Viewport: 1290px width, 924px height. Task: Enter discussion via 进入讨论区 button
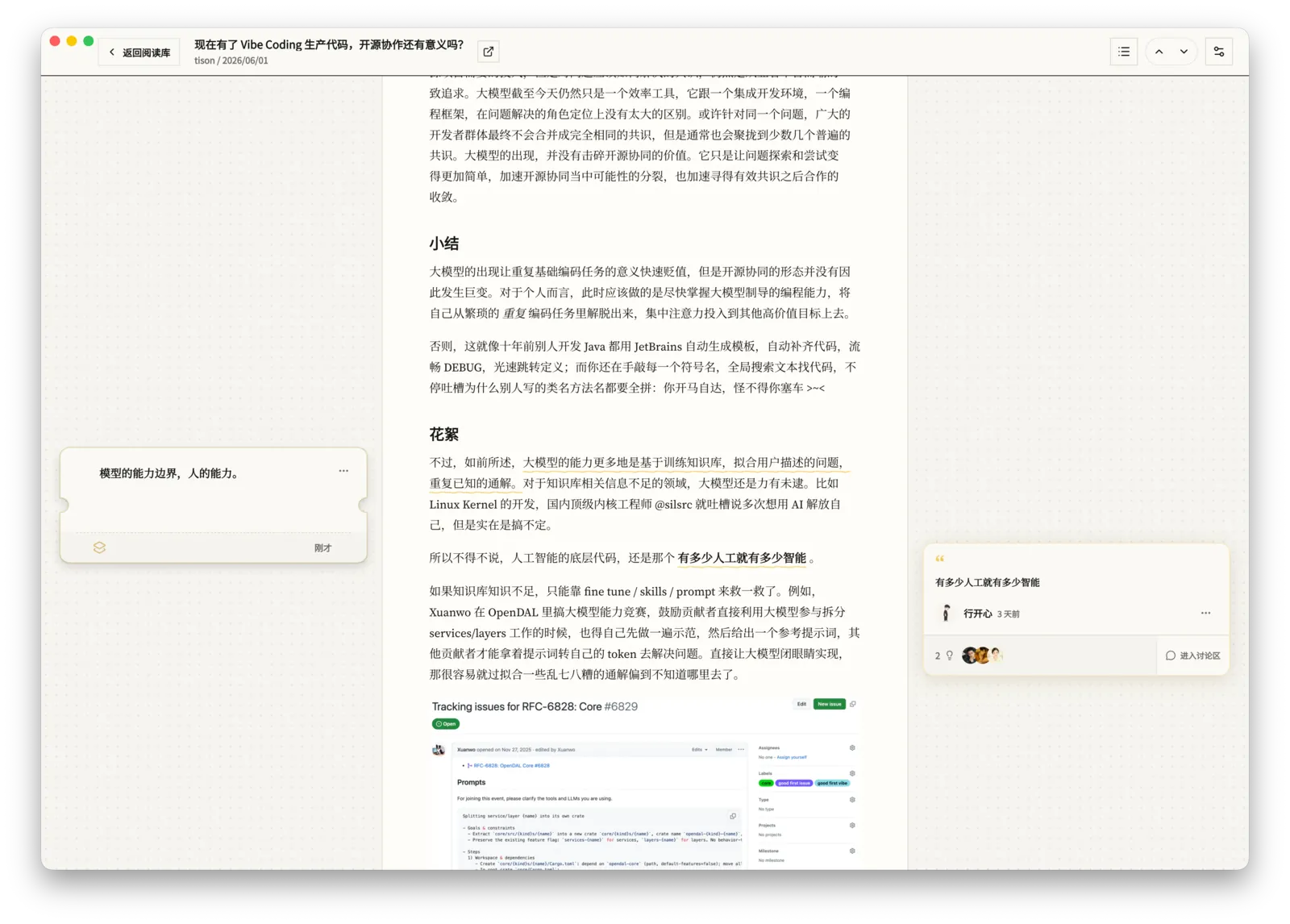coord(1193,656)
